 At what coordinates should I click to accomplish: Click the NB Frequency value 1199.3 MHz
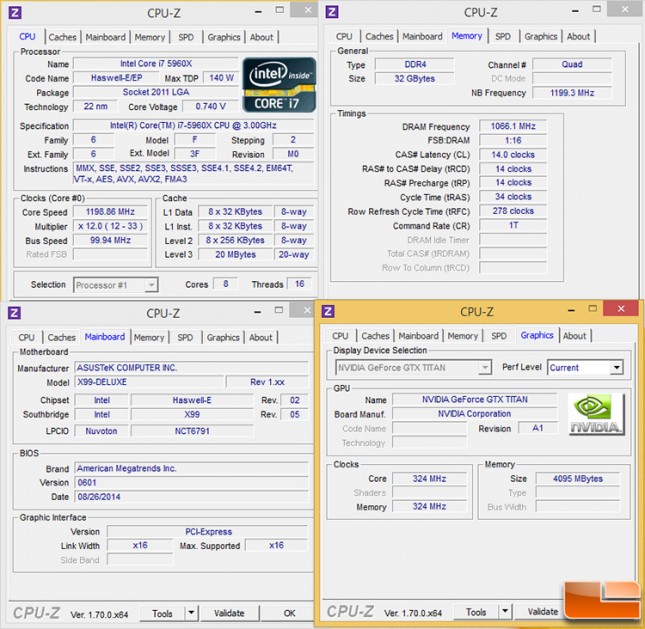[572, 93]
